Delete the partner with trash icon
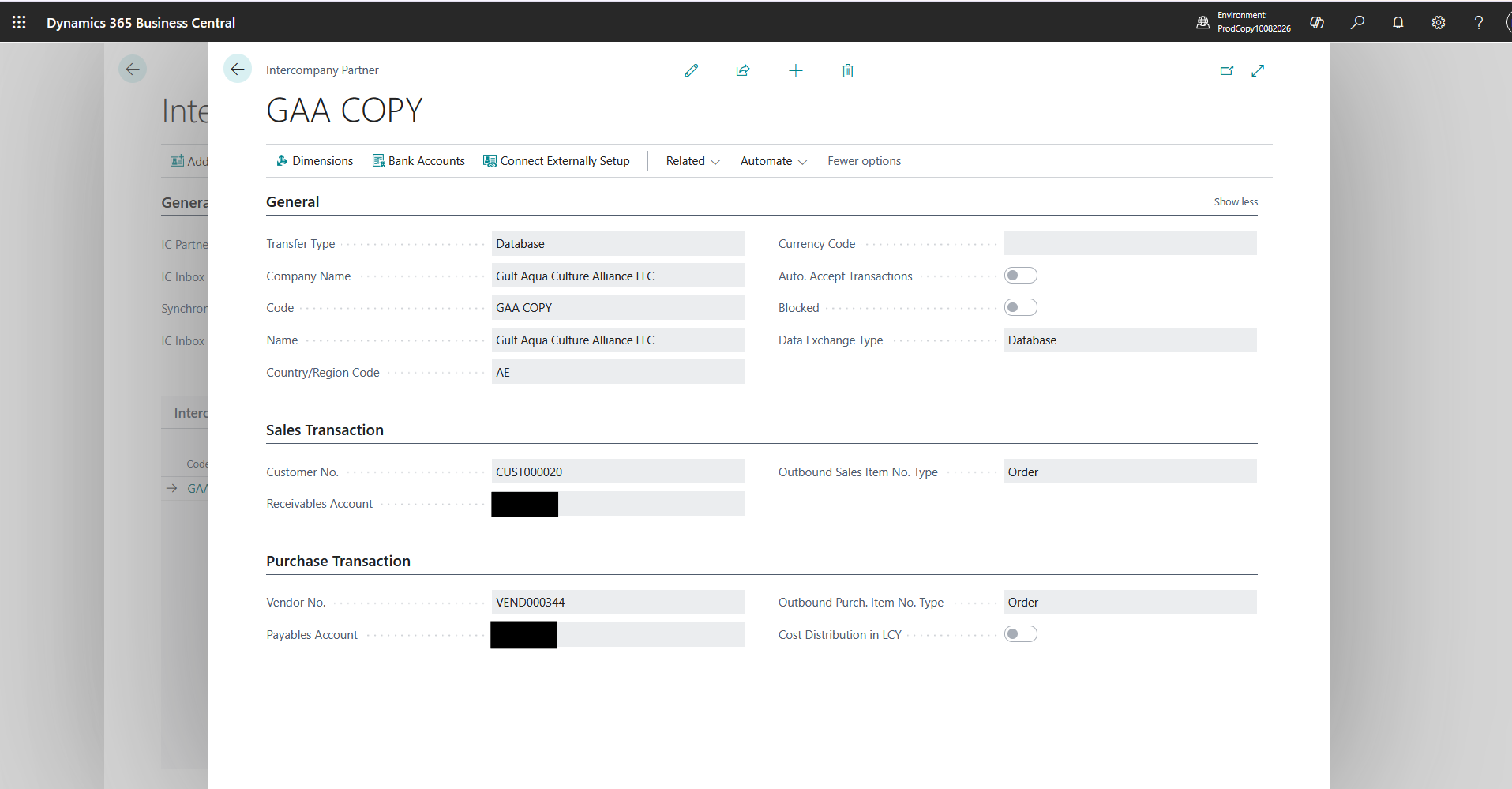This screenshot has height=789, width=1512. coord(848,70)
